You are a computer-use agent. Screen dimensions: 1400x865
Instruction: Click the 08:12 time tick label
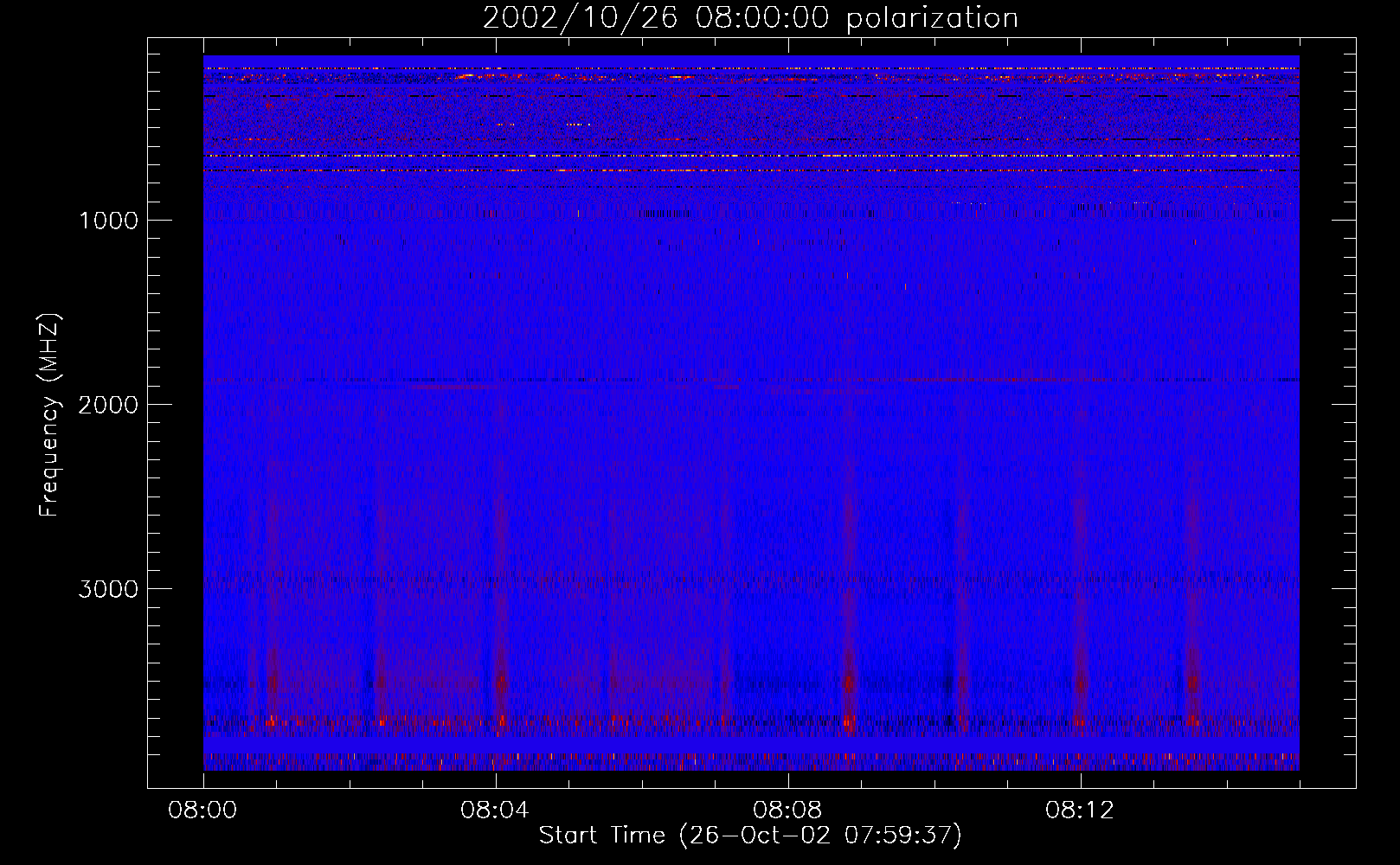tap(1080, 811)
